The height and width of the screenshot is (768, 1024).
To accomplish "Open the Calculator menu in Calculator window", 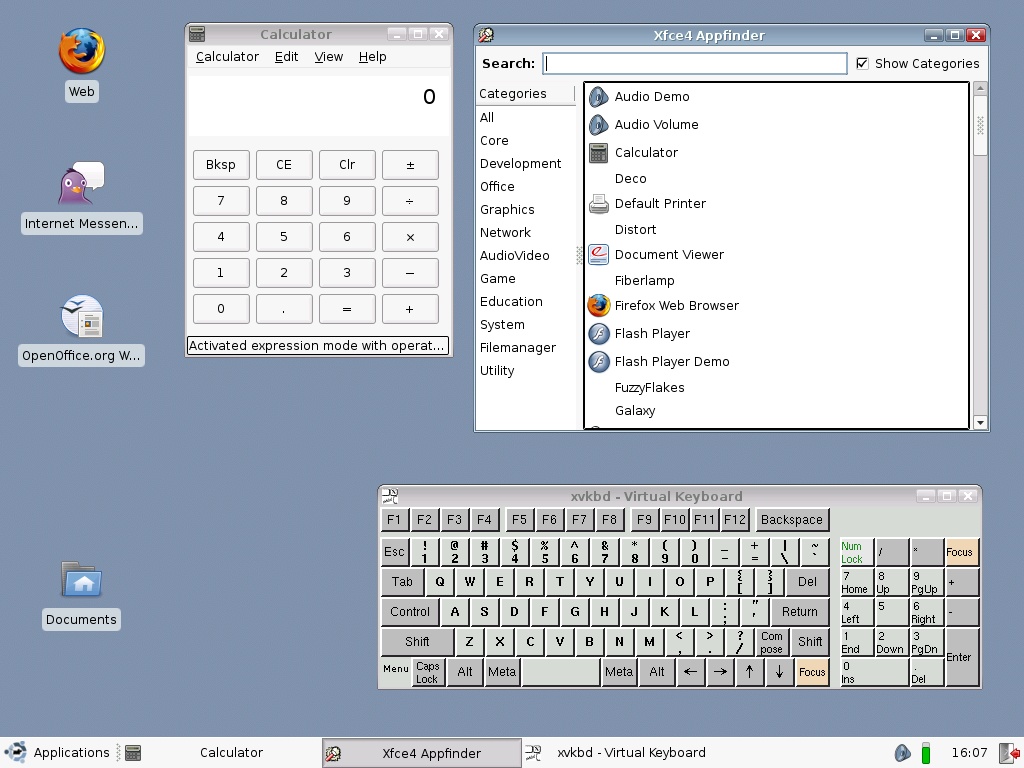I will pos(227,57).
